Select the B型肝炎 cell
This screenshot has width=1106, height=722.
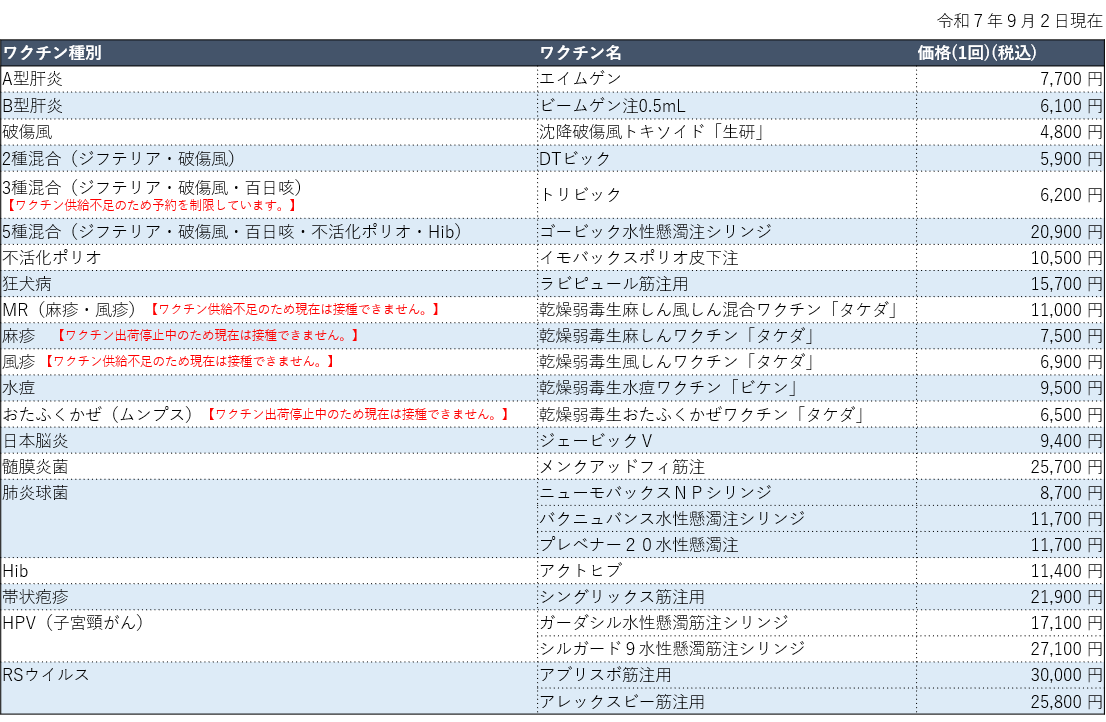[x=269, y=106]
